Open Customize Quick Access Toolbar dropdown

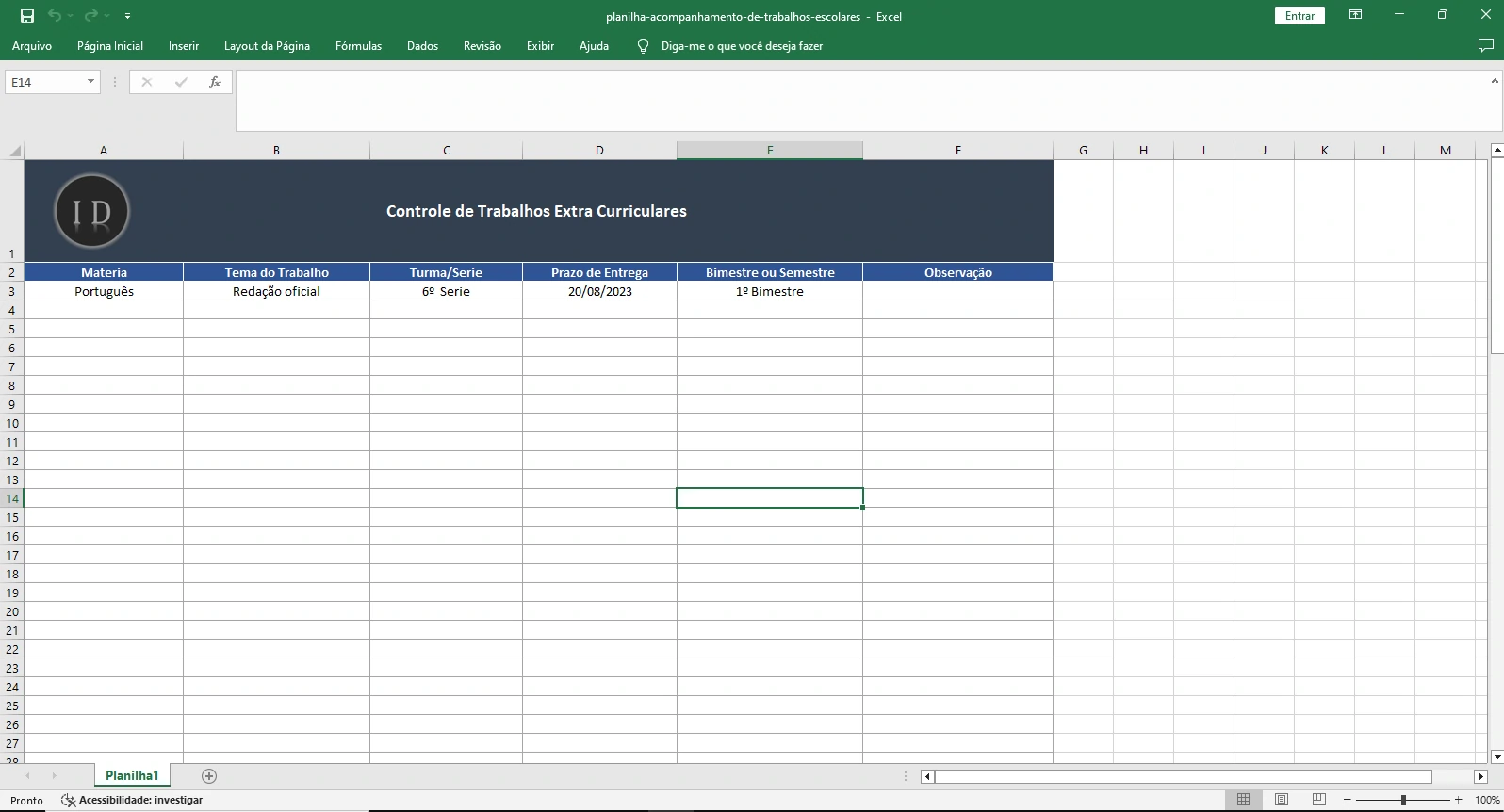(x=127, y=16)
